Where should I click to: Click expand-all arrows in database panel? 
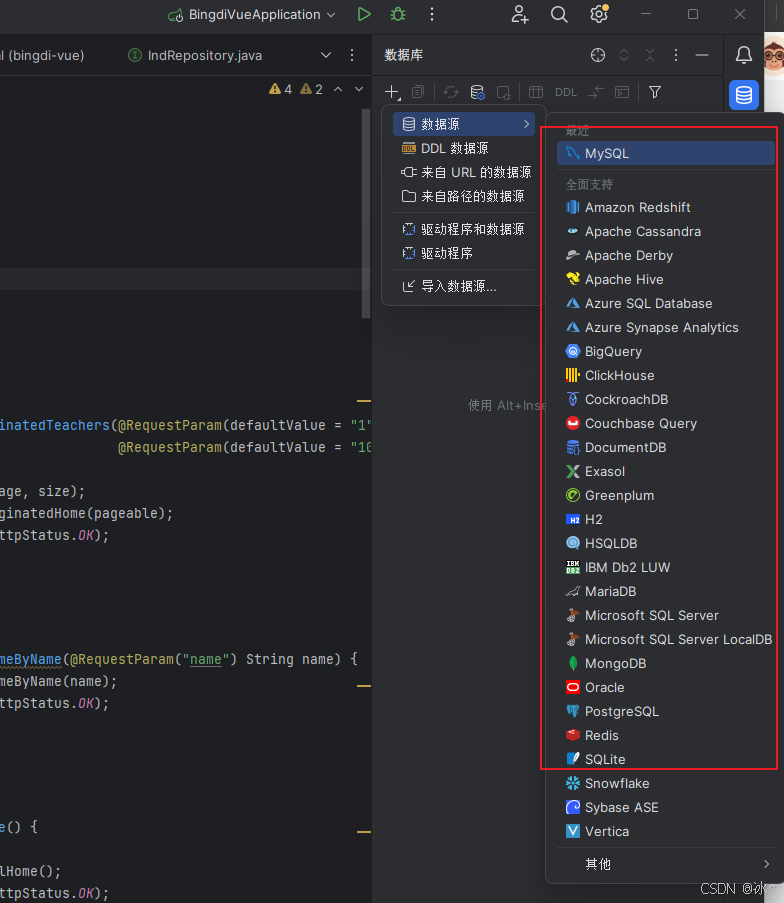click(624, 55)
